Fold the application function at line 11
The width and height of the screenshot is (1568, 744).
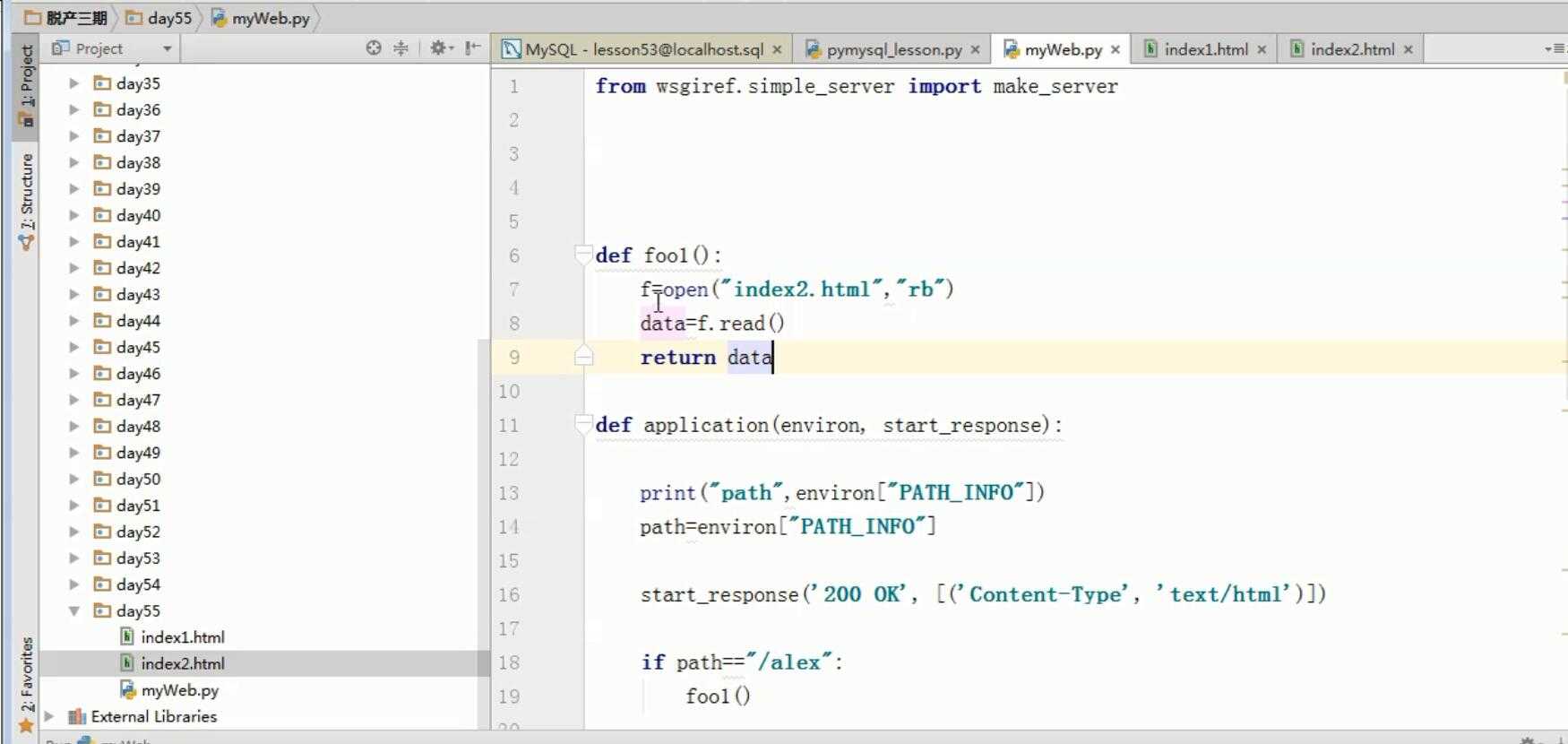coord(583,424)
